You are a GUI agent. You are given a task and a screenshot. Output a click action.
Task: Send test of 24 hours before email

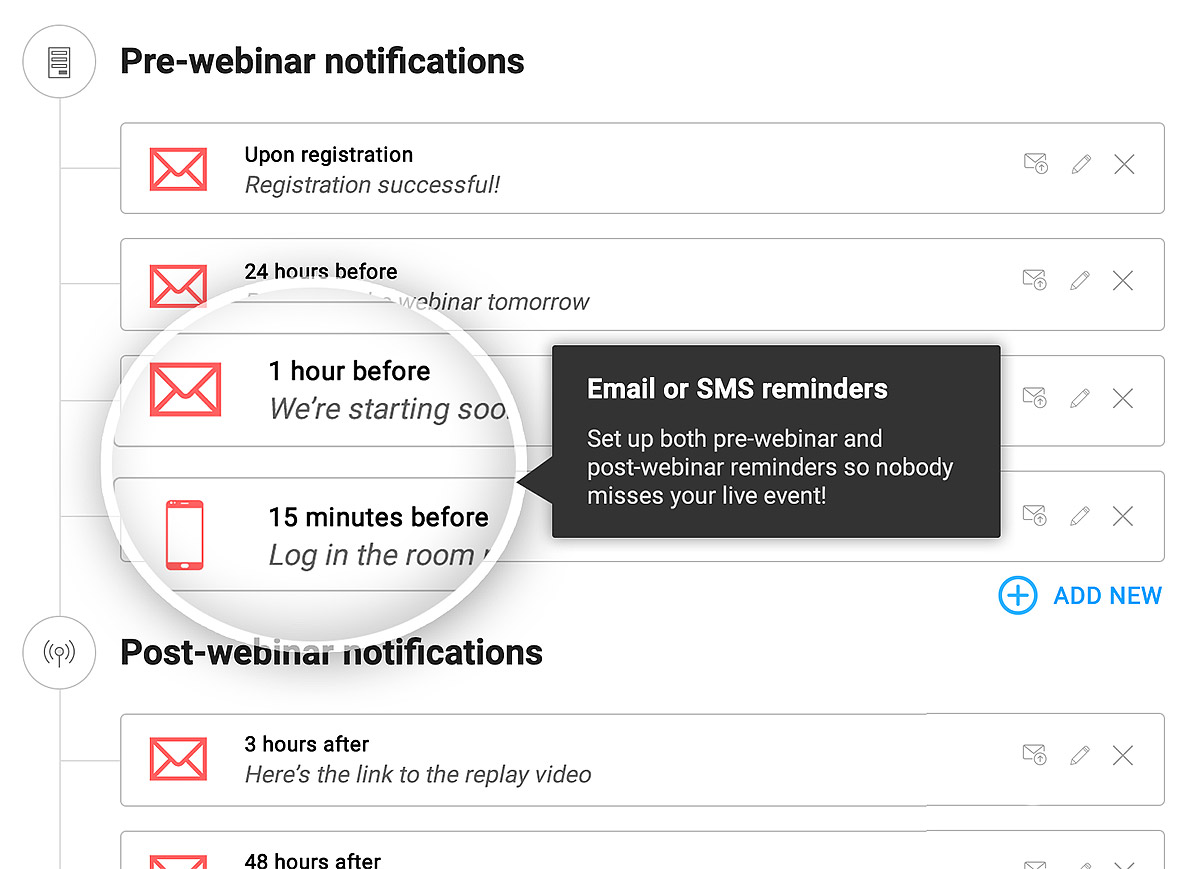tap(1035, 281)
